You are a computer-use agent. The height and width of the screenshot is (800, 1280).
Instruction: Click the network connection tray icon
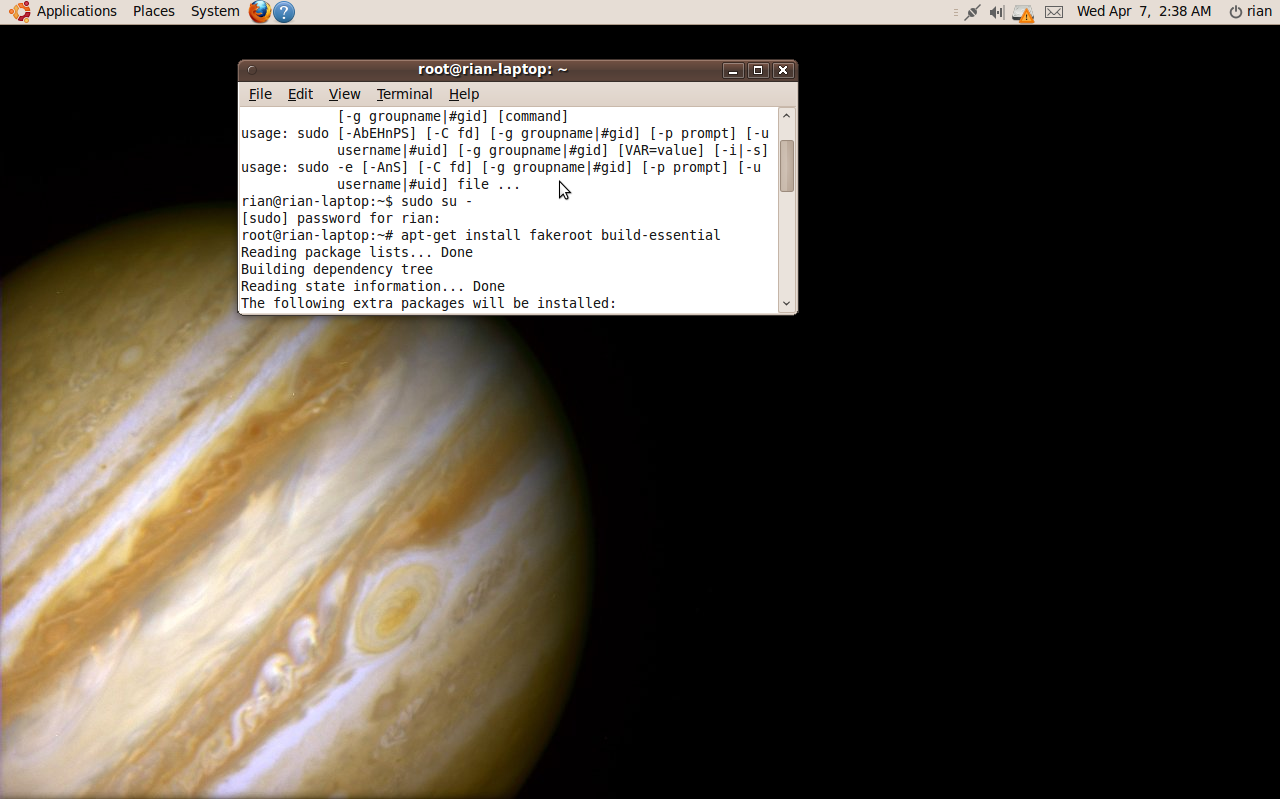(972, 12)
